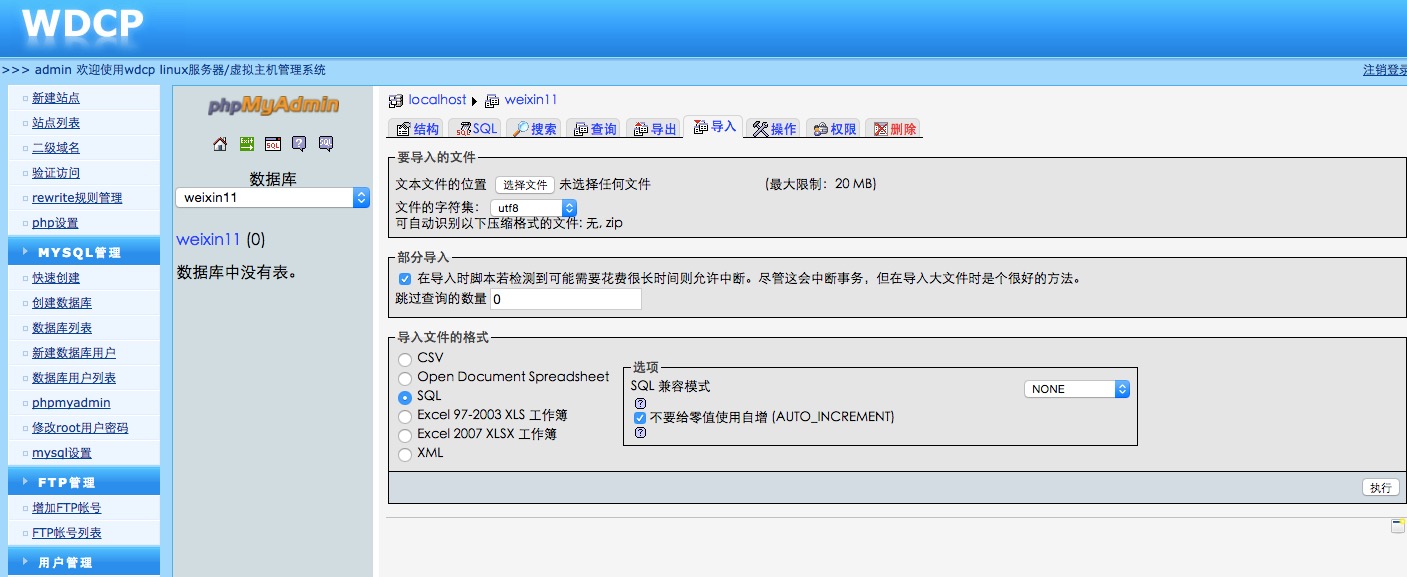
Task: Open the utf8 character set dropdown
Action: (533, 208)
